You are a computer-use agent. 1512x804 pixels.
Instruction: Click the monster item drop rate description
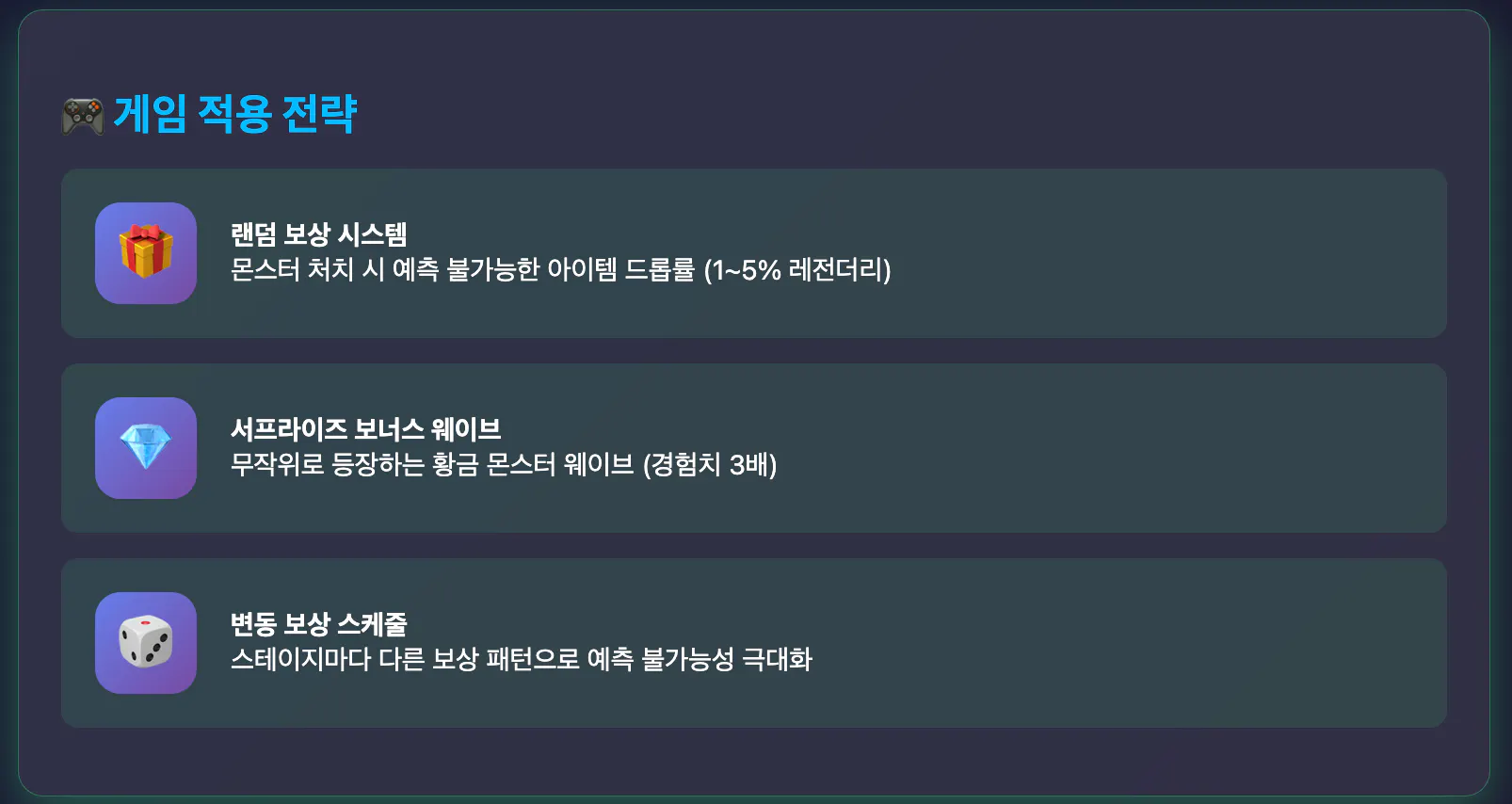(x=561, y=270)
